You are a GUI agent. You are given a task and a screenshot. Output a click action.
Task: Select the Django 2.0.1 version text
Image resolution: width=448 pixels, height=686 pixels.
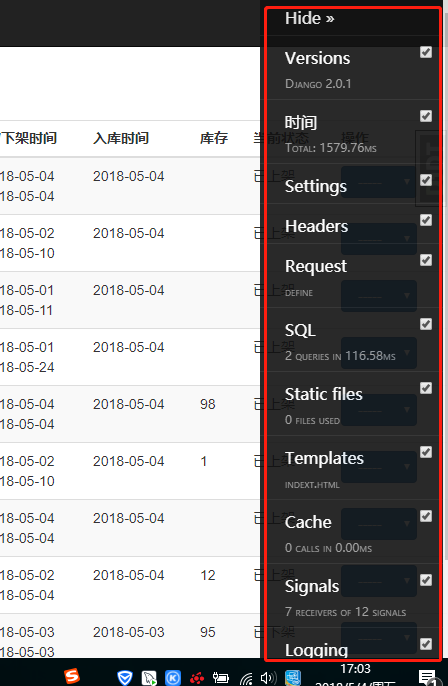pos(318,84)
